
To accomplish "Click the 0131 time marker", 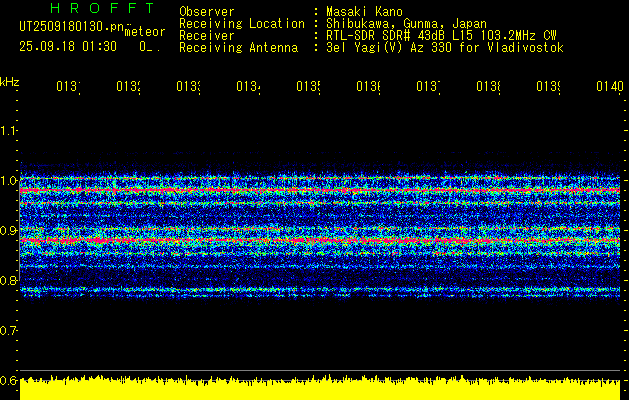I will pyautogui.click(x=68, y=87).
